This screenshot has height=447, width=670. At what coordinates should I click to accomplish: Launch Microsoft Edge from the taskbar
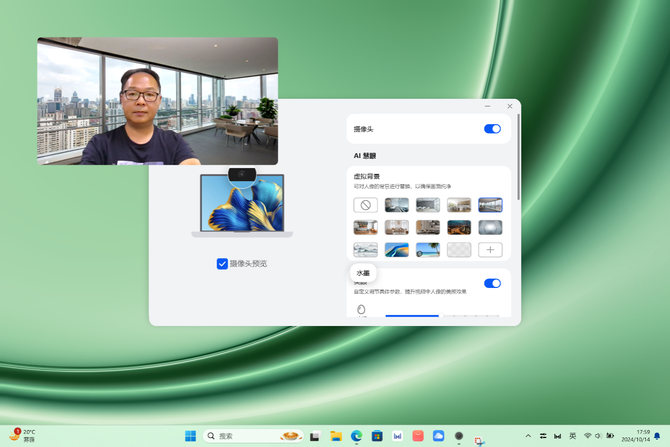[356, 436]
